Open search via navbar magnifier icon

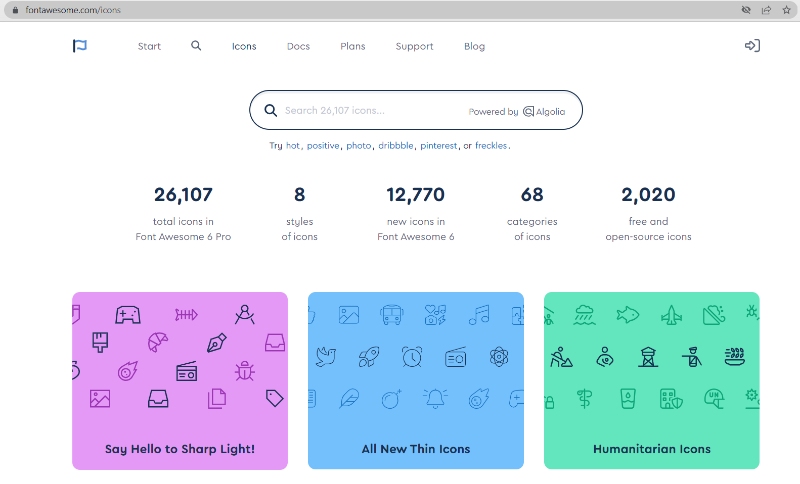pos(196,46)
